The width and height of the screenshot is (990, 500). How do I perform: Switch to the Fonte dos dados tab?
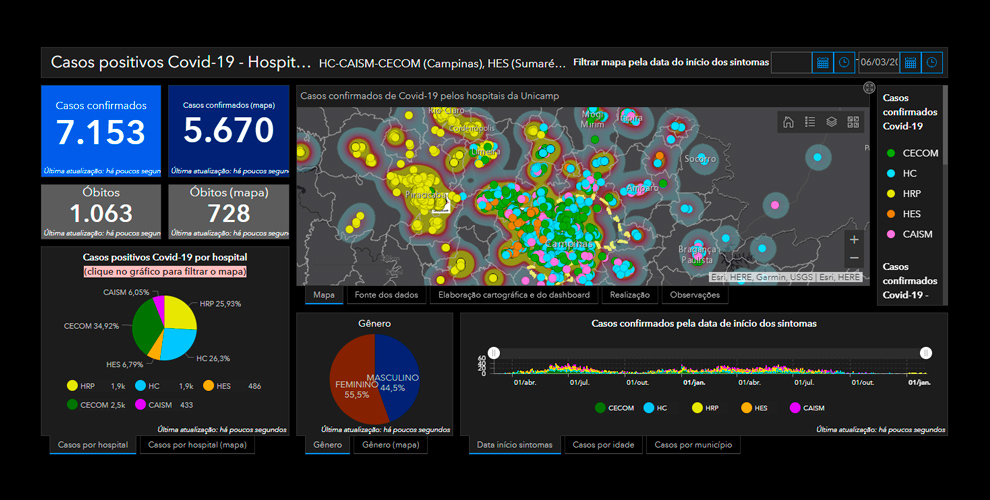pyautogui.click(x=387, y=295)
